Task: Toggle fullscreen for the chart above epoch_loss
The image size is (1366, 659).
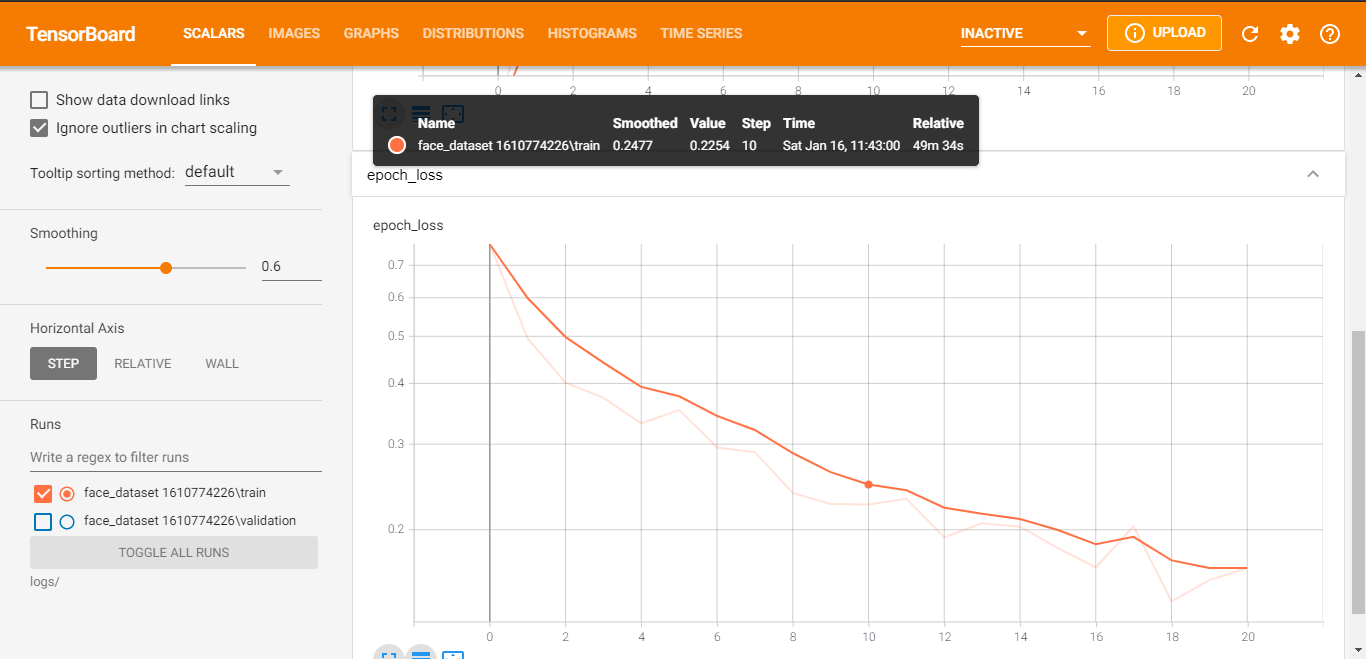Action: tap(390, 114)
